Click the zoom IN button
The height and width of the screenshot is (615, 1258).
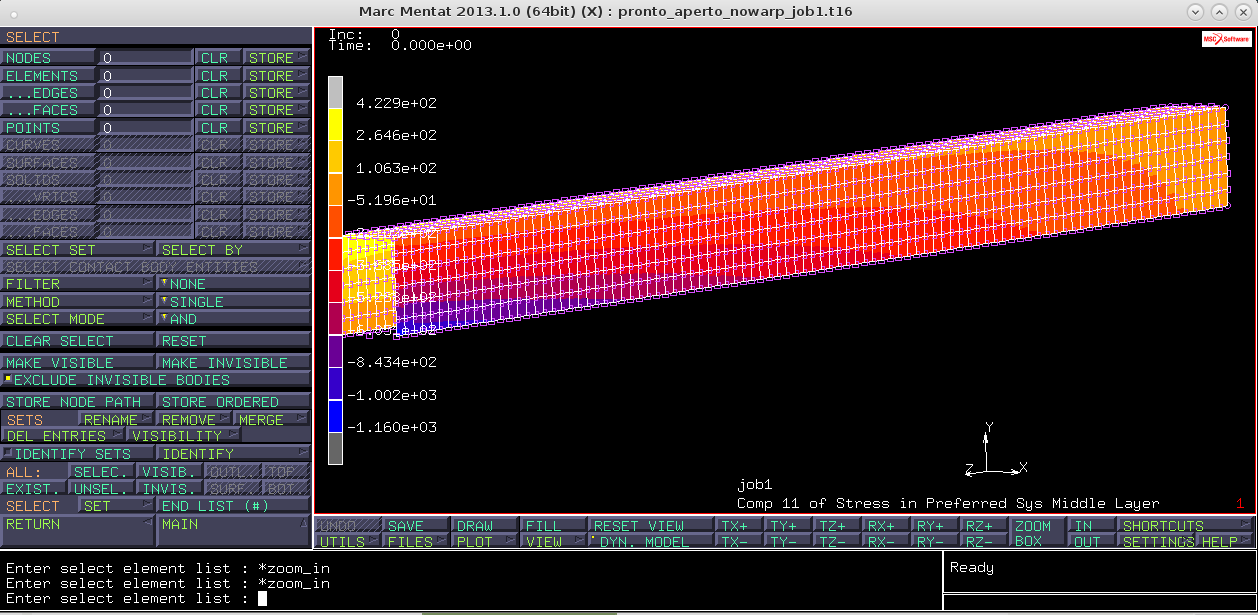click(1092, 526)
